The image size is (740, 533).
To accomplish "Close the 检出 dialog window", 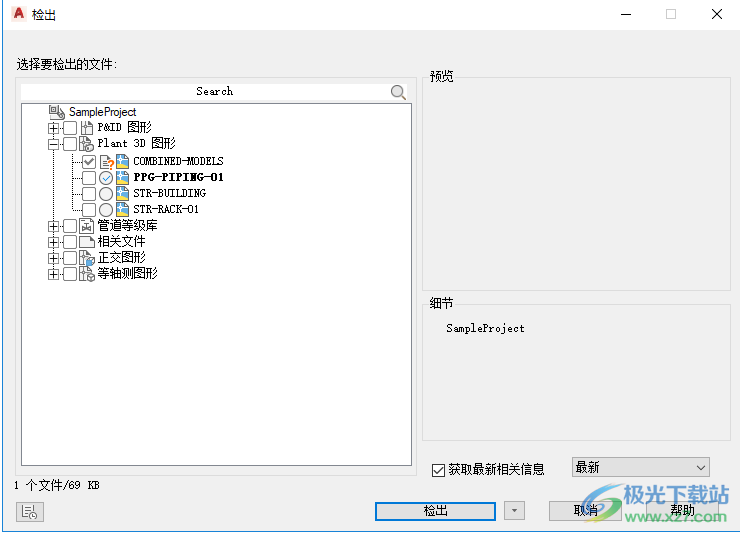I will coord(717,14).
